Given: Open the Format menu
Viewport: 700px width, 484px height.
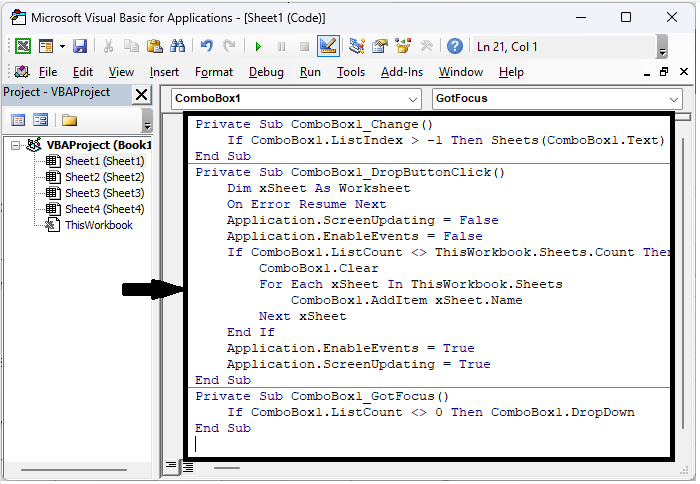Looking at the screenshot, I should click(x=214, y=72).
